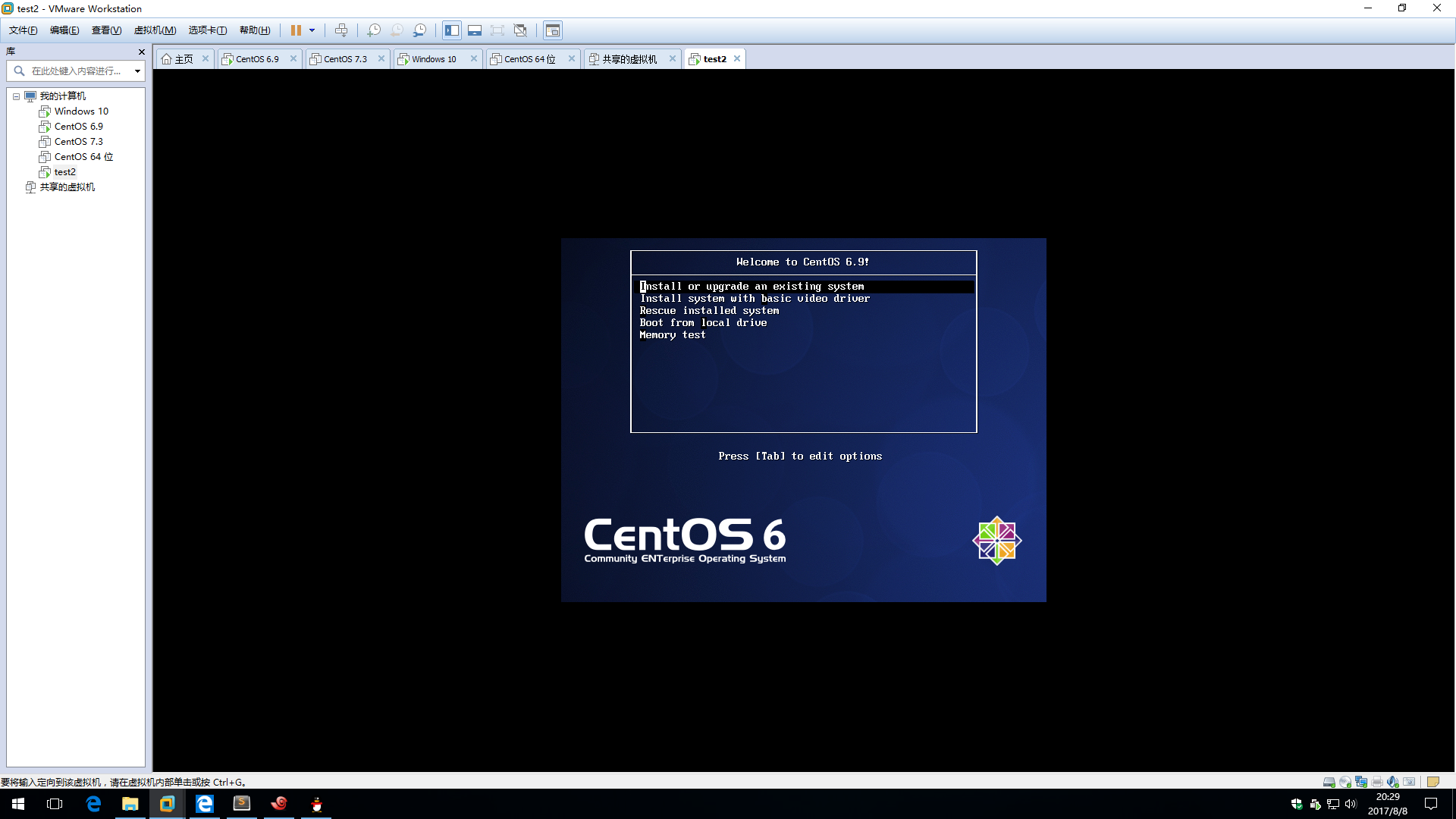Click the volume speaker tray icon

1351,804
